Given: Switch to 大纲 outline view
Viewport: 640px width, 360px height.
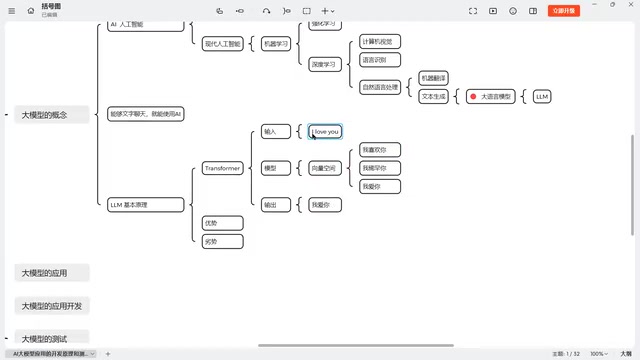Looking at the screenshot, I should pos(626,353).
